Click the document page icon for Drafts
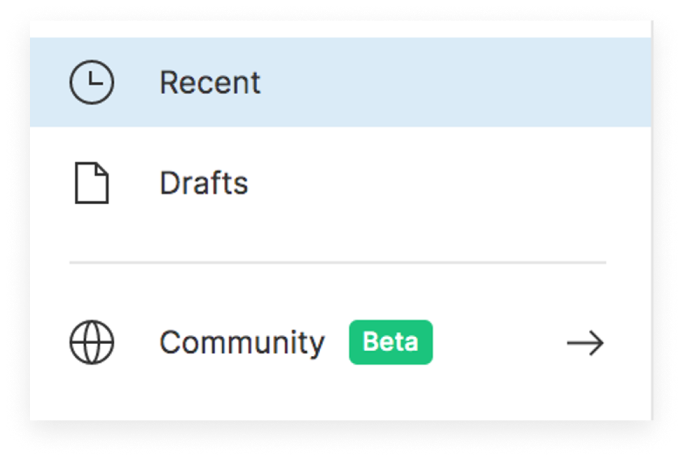This screenshot has height=461, width=684. [x=92, y=183]
